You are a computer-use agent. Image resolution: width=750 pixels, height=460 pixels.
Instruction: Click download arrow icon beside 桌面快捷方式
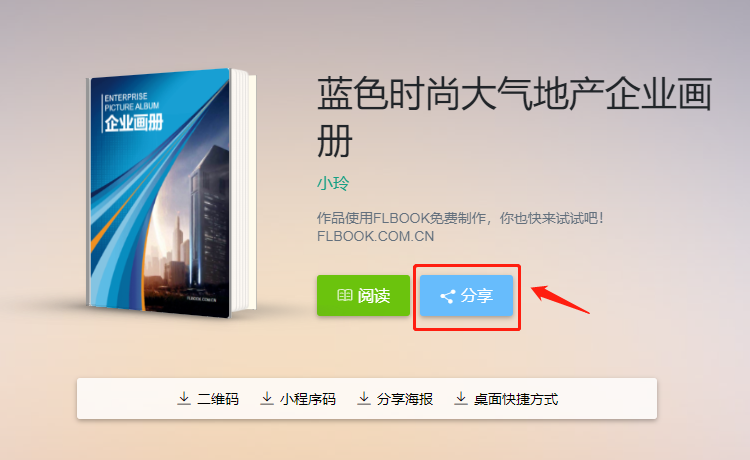point(461,398)
